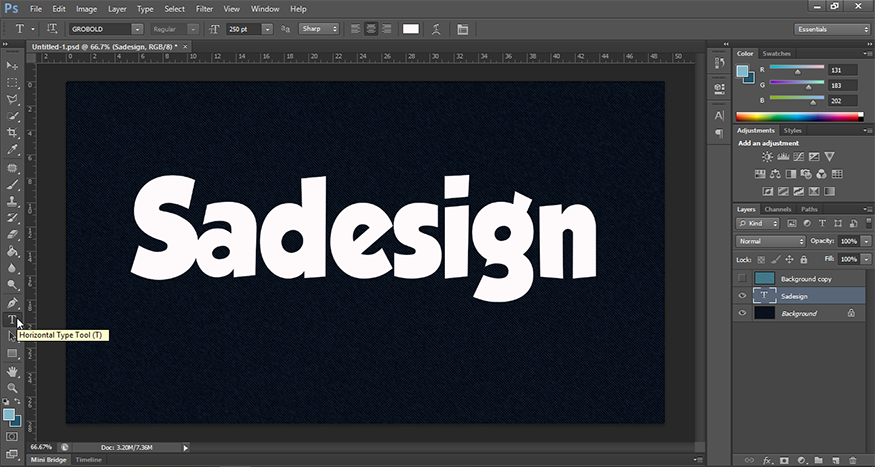Toggle filter for type layers
This screenshot has width=875, height=467.
click(x=822, y=223)
